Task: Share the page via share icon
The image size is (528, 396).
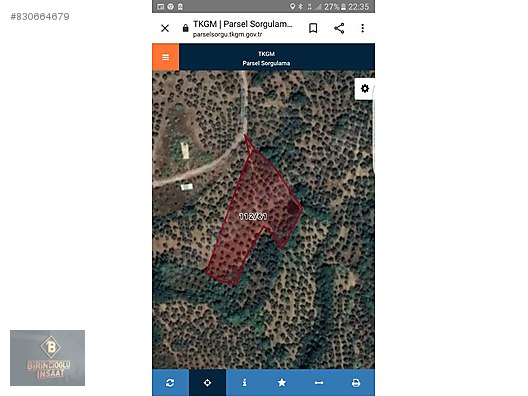Action: point(339,28)
